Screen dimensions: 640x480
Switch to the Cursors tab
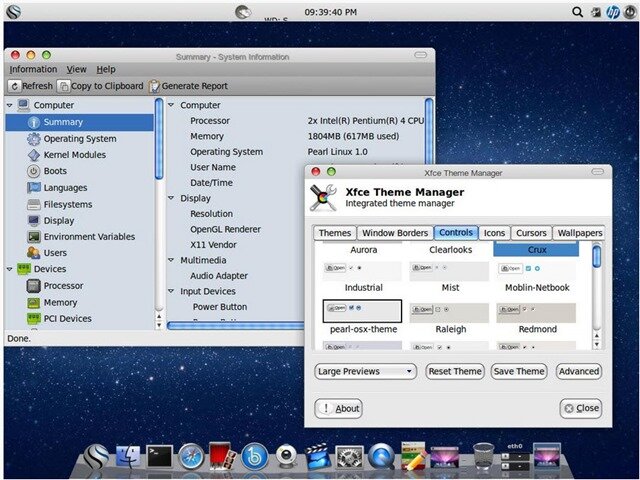coord(531,233)
